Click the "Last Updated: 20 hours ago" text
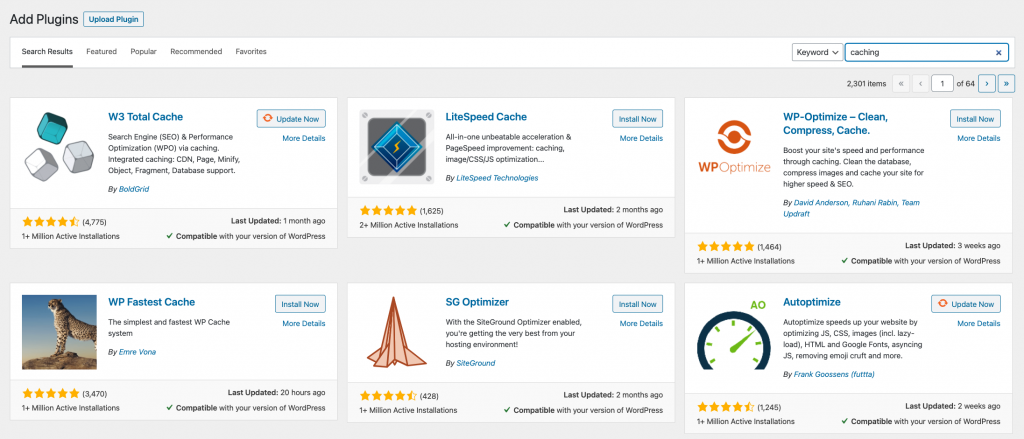1024x439 pixels. (276, 393)
